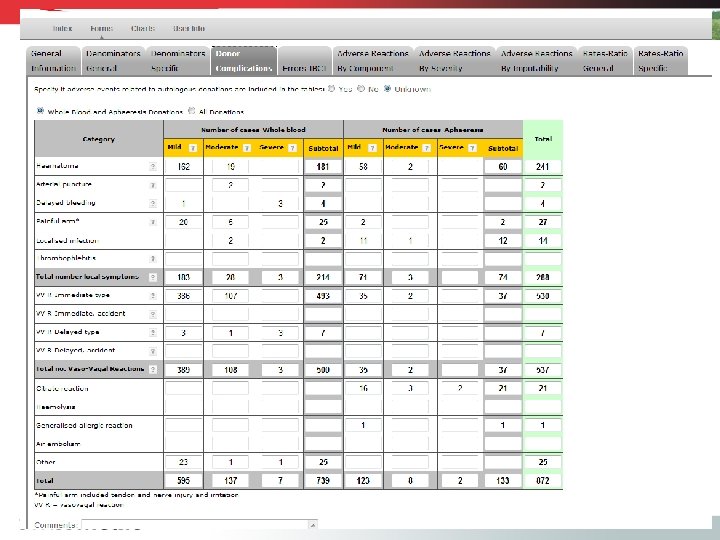Open Rates-Ratio Specific tab

660,61
